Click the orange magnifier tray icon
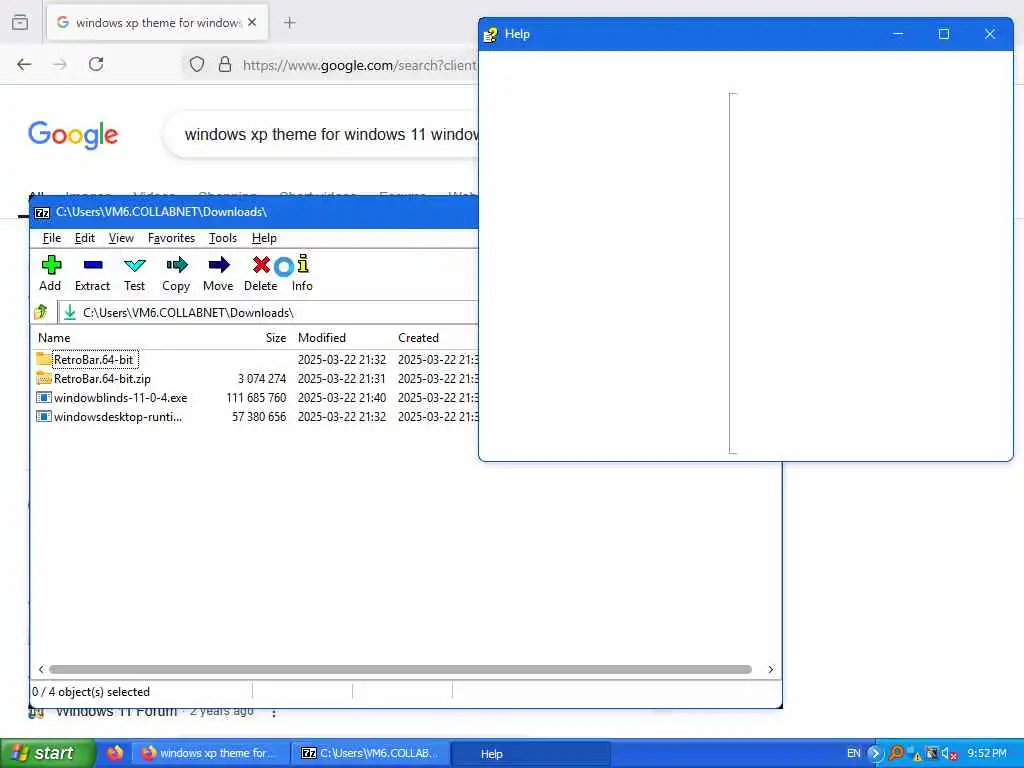Viewport: 1024px width, 768px height. coord(897,753)
